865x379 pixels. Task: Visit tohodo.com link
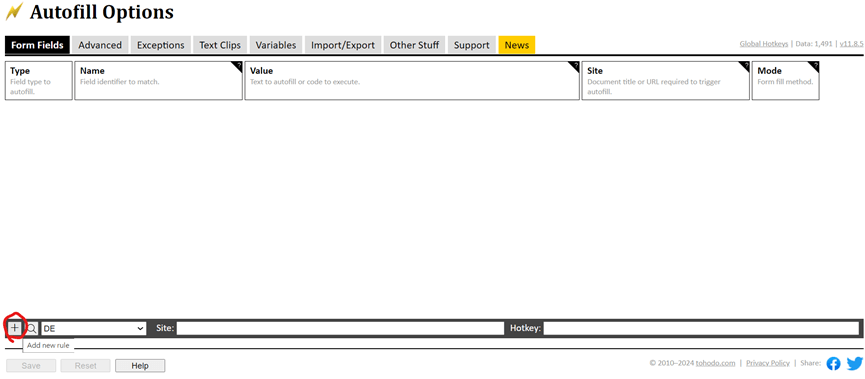pyautogui.click(x=716, y=363)
